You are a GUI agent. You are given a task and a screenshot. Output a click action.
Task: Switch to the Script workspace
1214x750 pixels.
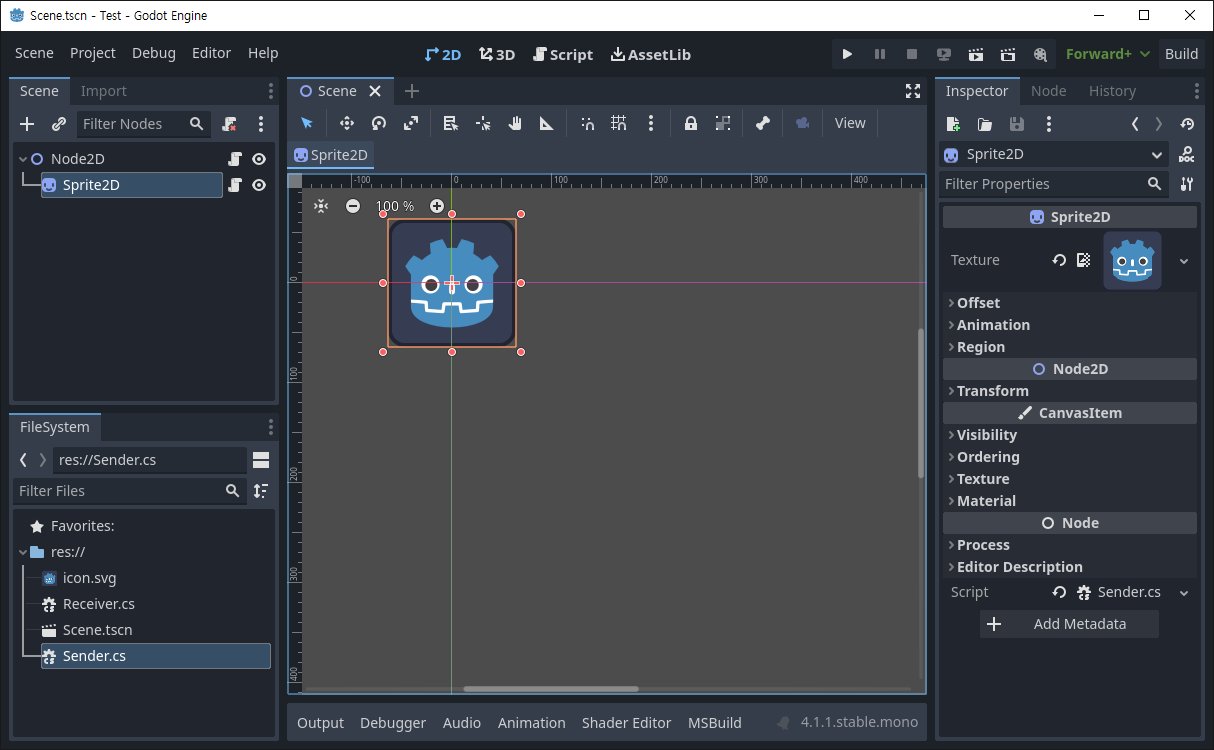coord(562,54)
